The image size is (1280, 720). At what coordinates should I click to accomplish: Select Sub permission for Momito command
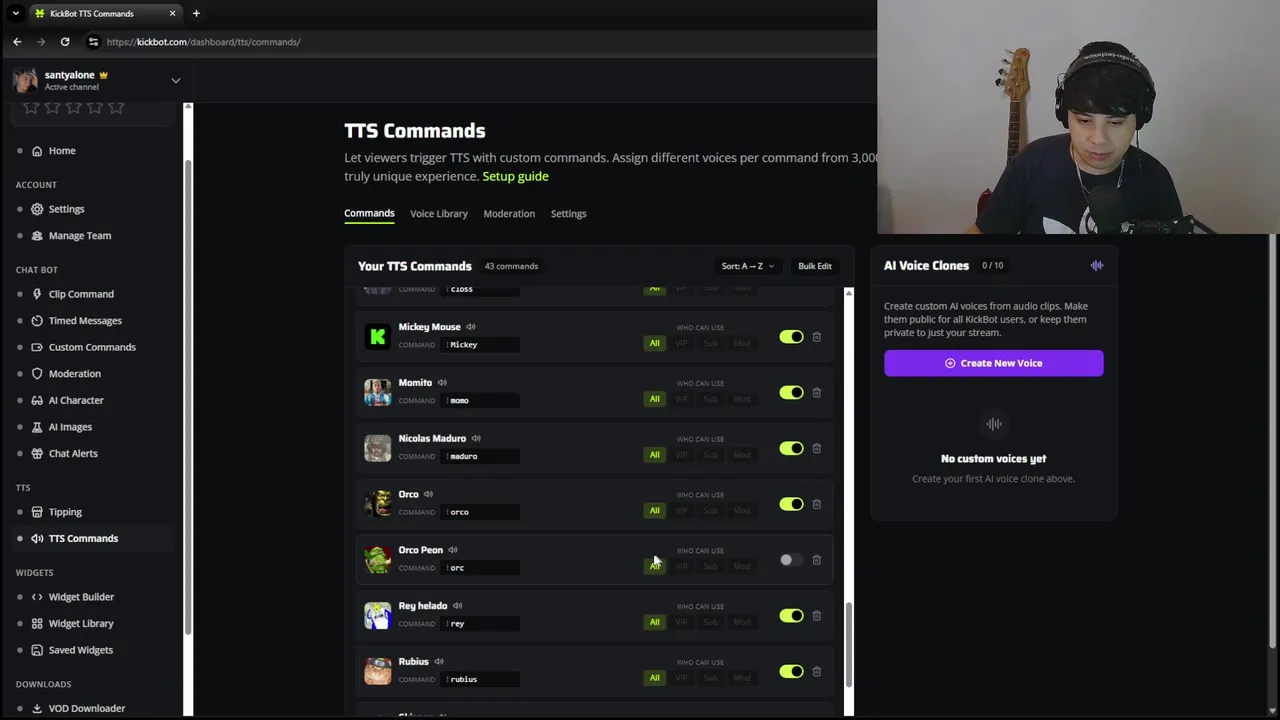click(710, 399)
